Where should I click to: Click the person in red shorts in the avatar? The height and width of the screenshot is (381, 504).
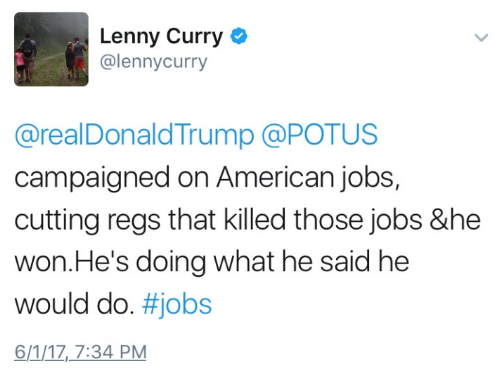pos(80,57)
